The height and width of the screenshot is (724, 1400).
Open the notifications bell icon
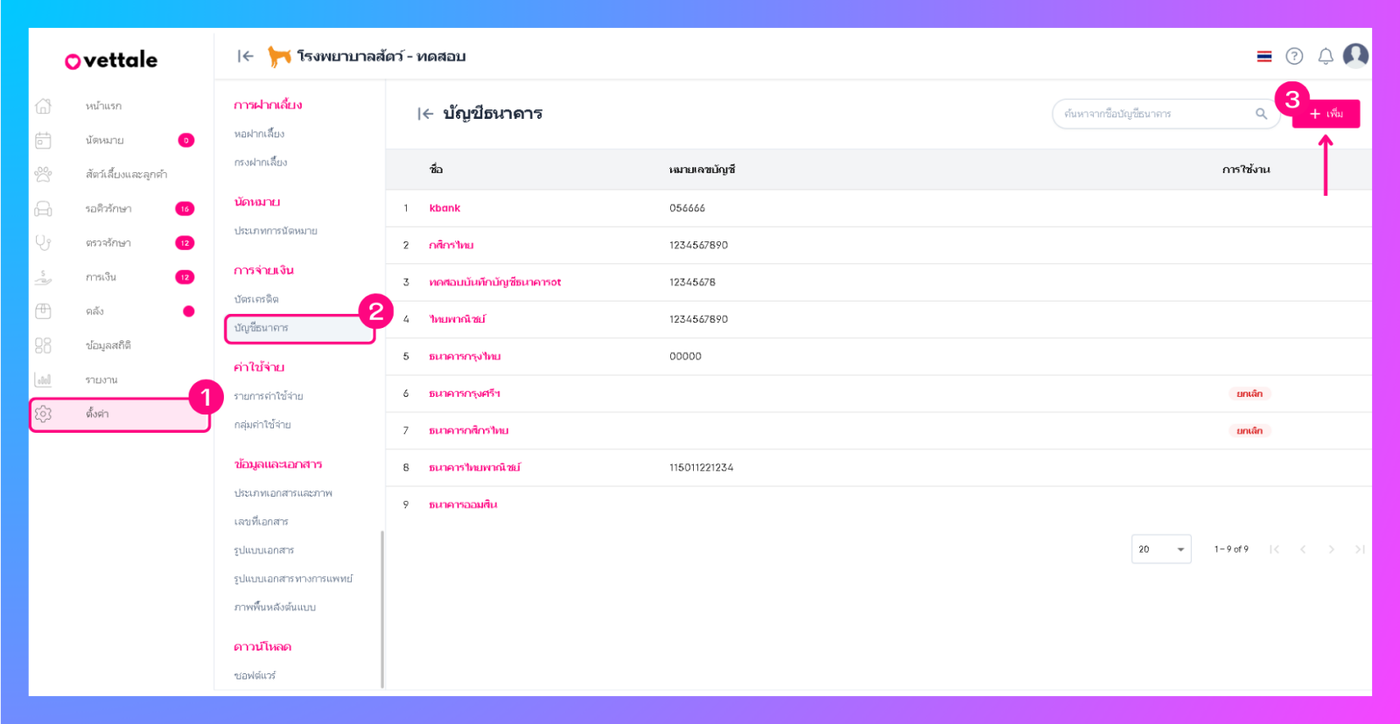[x=1326, y=56]
